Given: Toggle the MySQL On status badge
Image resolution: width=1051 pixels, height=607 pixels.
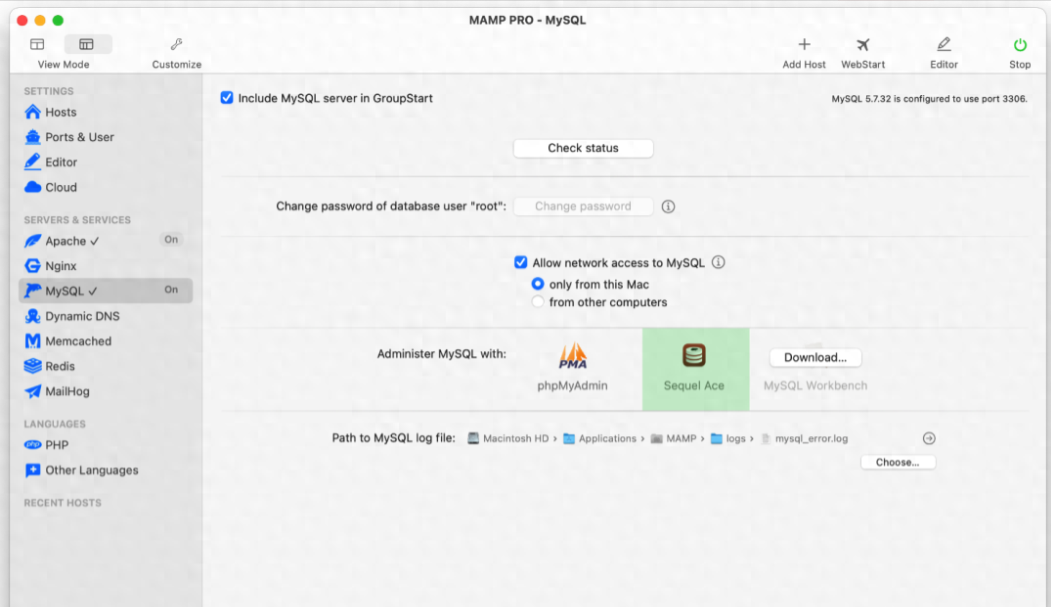Looking at the screenshot, I should click(x=171, y=290).
